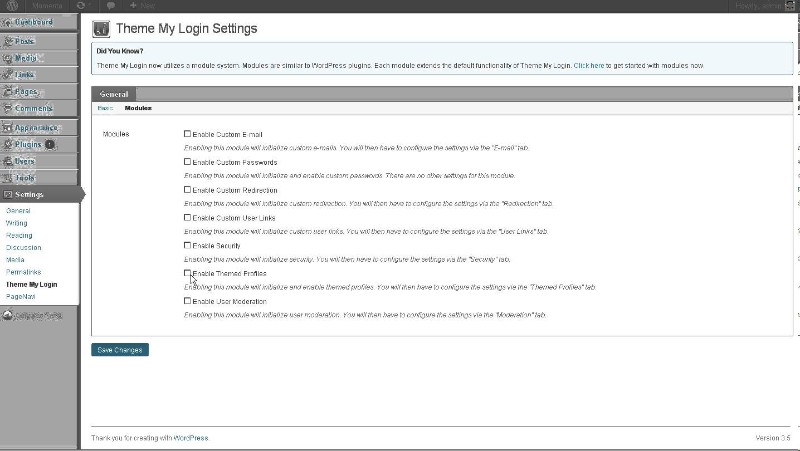The image size is (800, 451).
Task: Switch to the Basic sub-tab
Action: click(105, 108)
